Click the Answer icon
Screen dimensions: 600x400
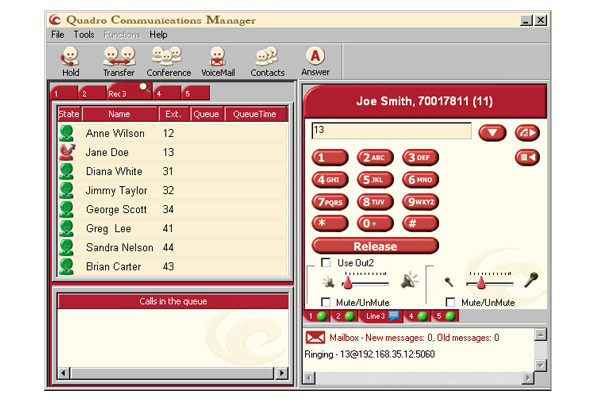pyautogui.click(x=315, y=61)
